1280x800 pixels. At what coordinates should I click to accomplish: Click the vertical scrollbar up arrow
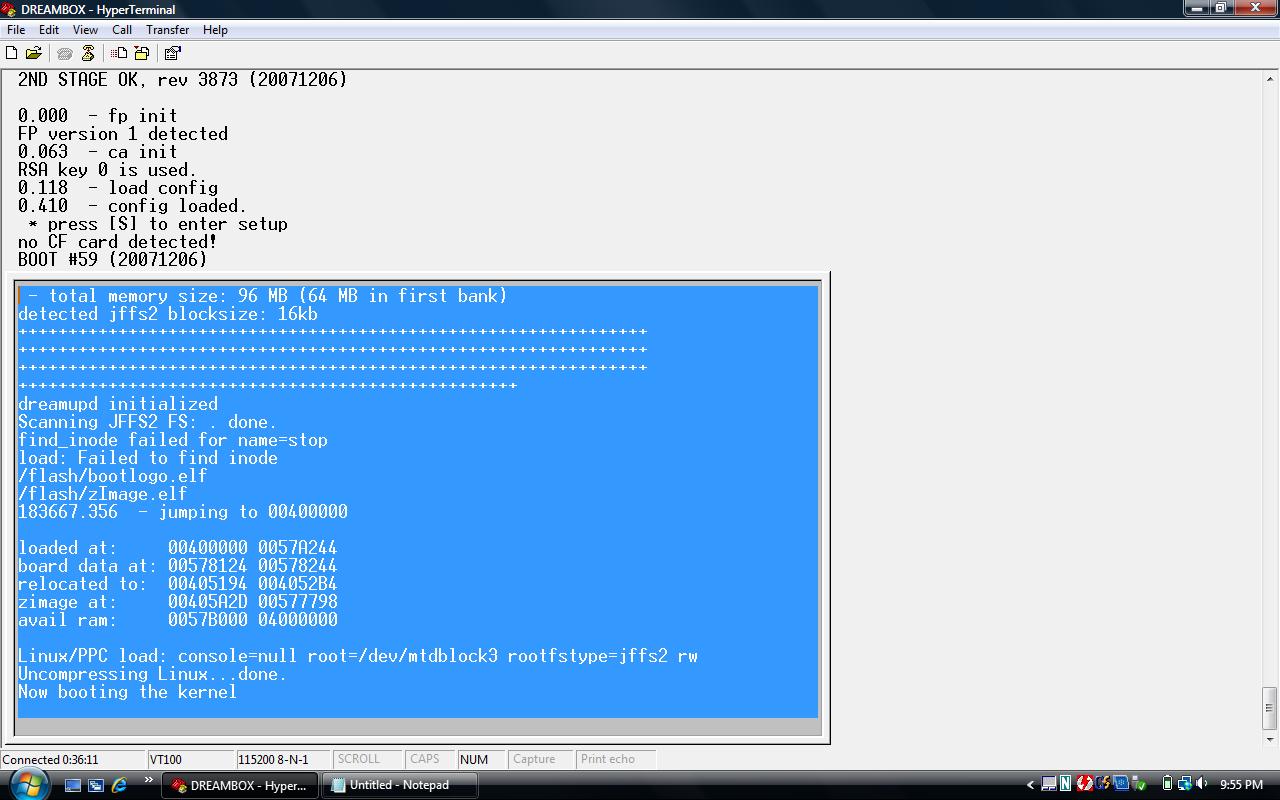click(1270, 78)
